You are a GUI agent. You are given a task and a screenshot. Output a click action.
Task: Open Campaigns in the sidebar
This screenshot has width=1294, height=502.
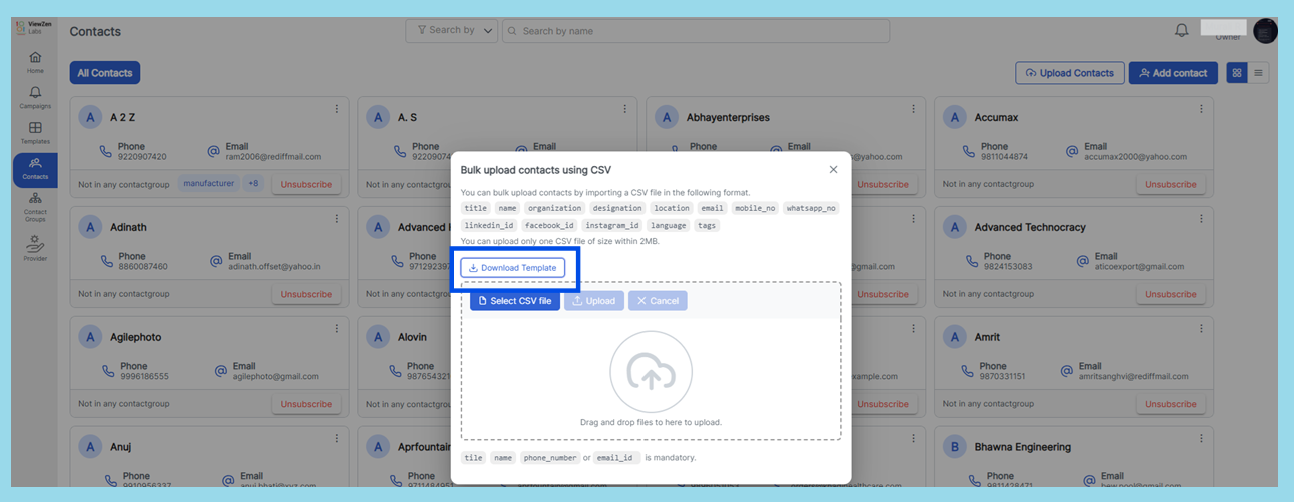click(35, 98)
